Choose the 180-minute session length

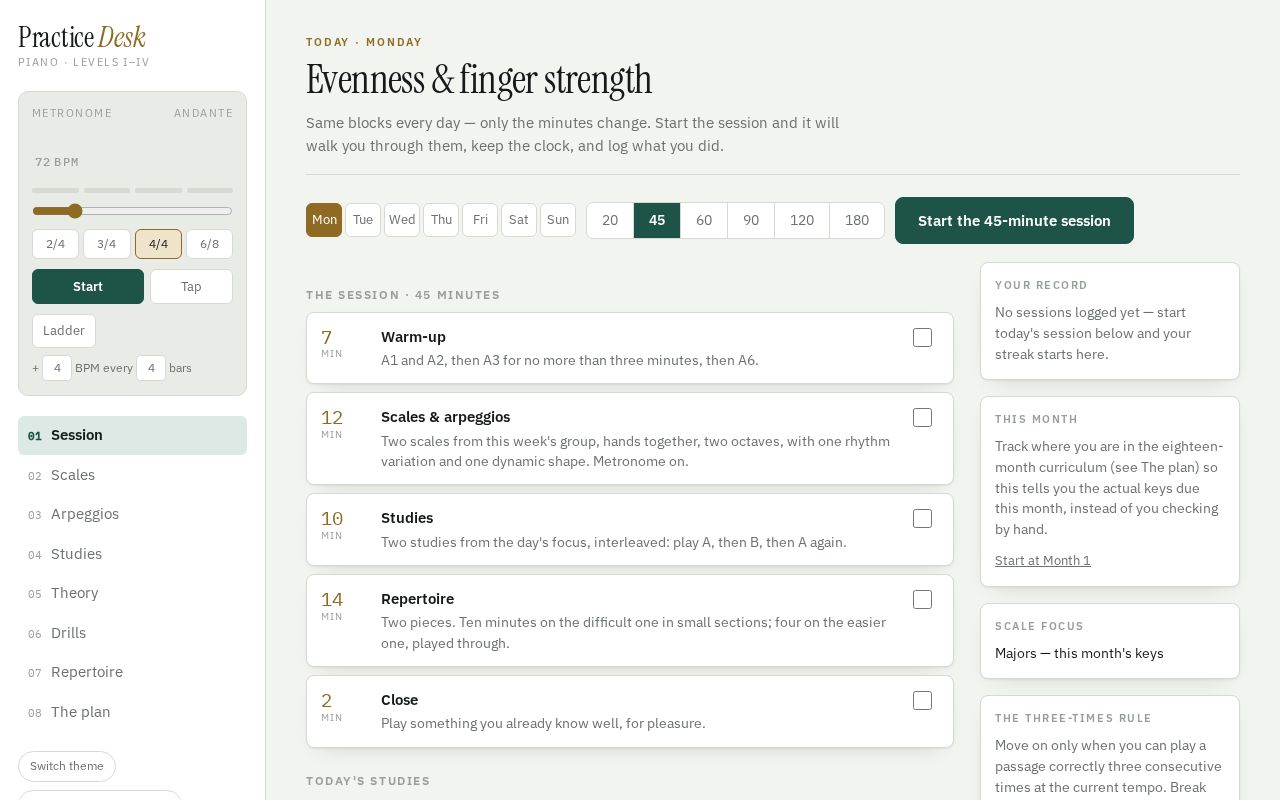[x=857, y=220]
